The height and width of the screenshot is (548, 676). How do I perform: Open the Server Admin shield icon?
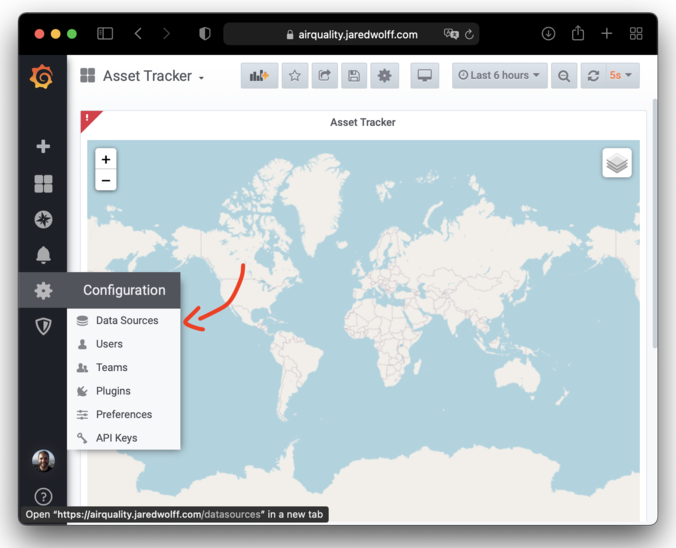click(x=43, y=326)
